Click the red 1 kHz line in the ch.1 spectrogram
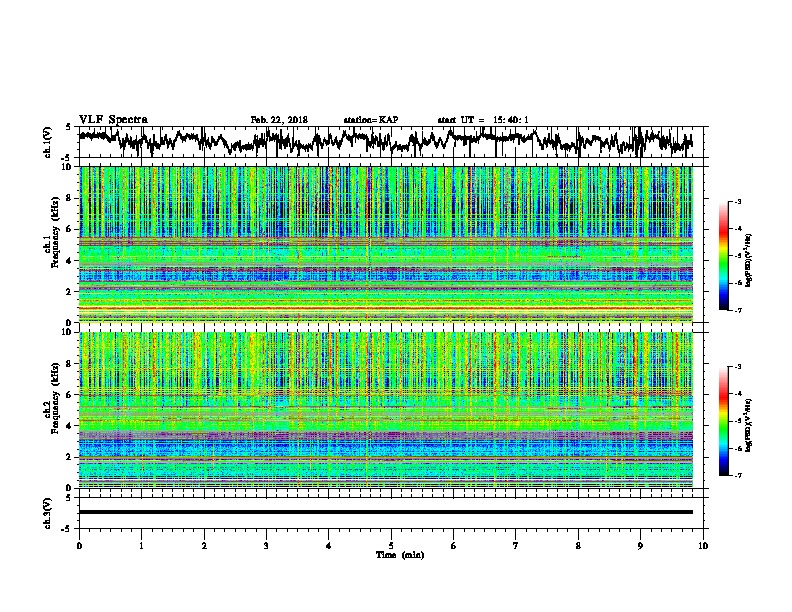The height and width of the screenshot is (612, 792). pos(386,308)
